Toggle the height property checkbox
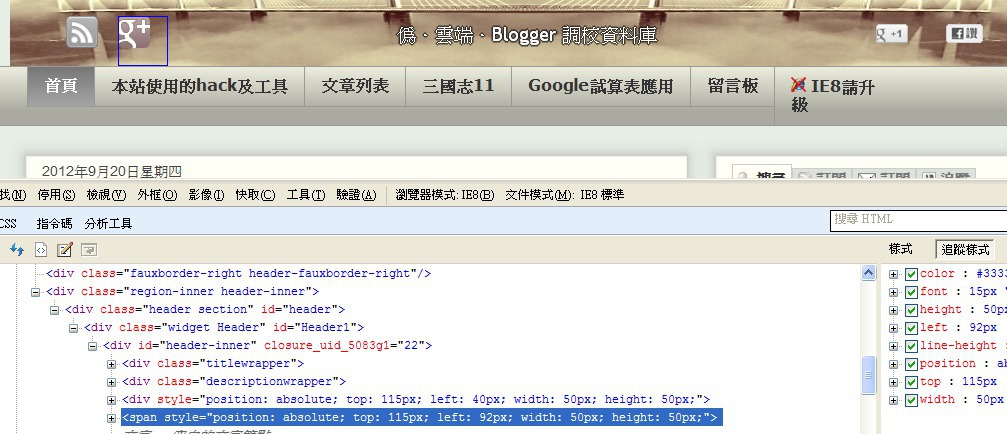Image resolution: width=1007 pixels, height=434 pixels. click(911, 310)
